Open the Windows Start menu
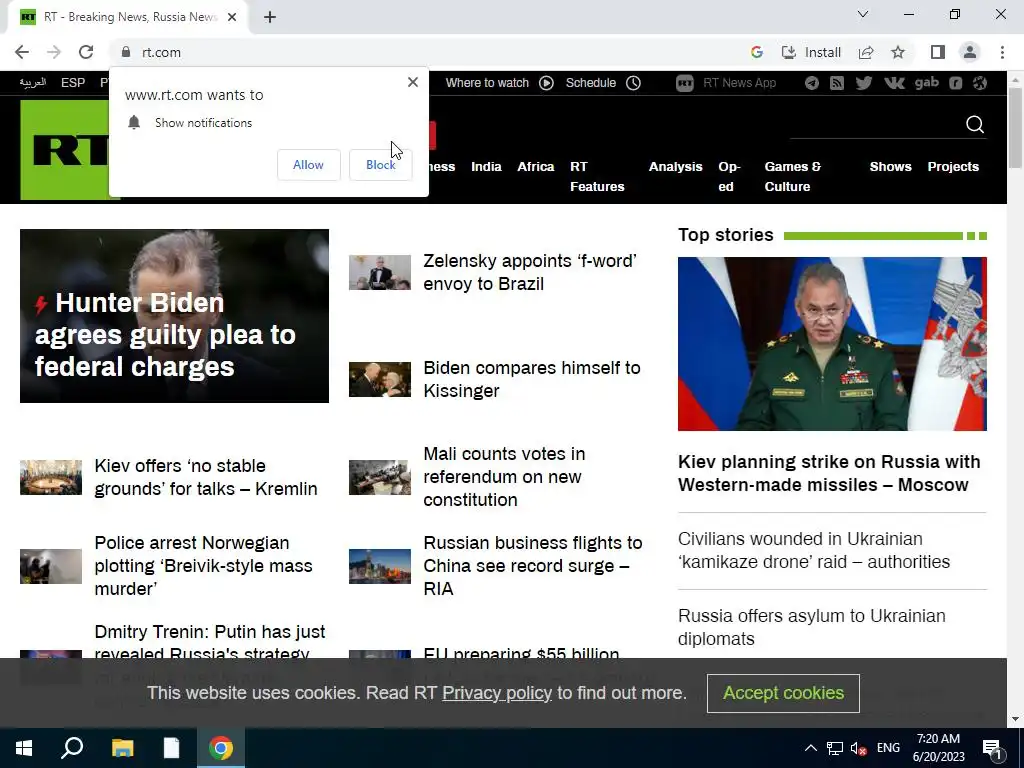The image size is (1024, 768). (24, 748)
